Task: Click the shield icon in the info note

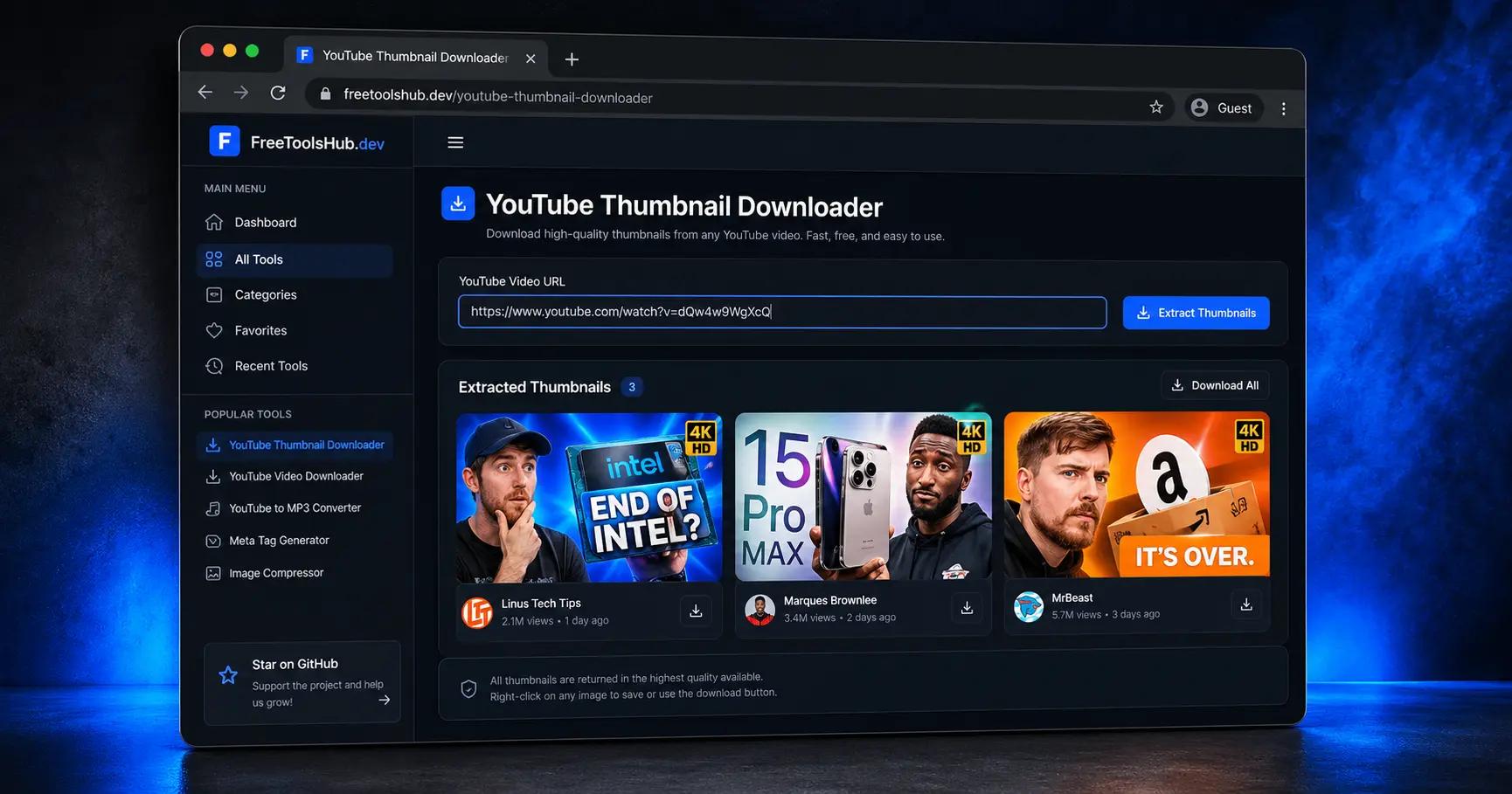Action: tap(468, 688)
